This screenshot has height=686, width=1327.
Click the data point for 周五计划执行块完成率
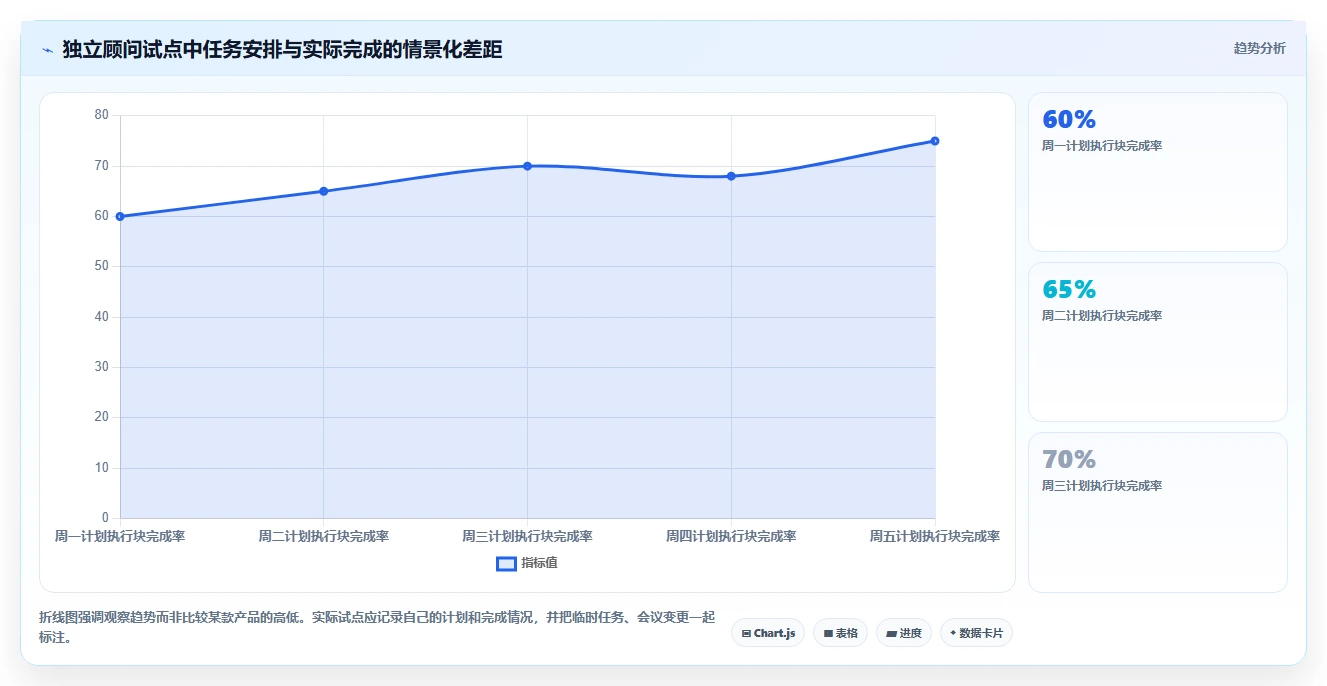click(935, 141)
